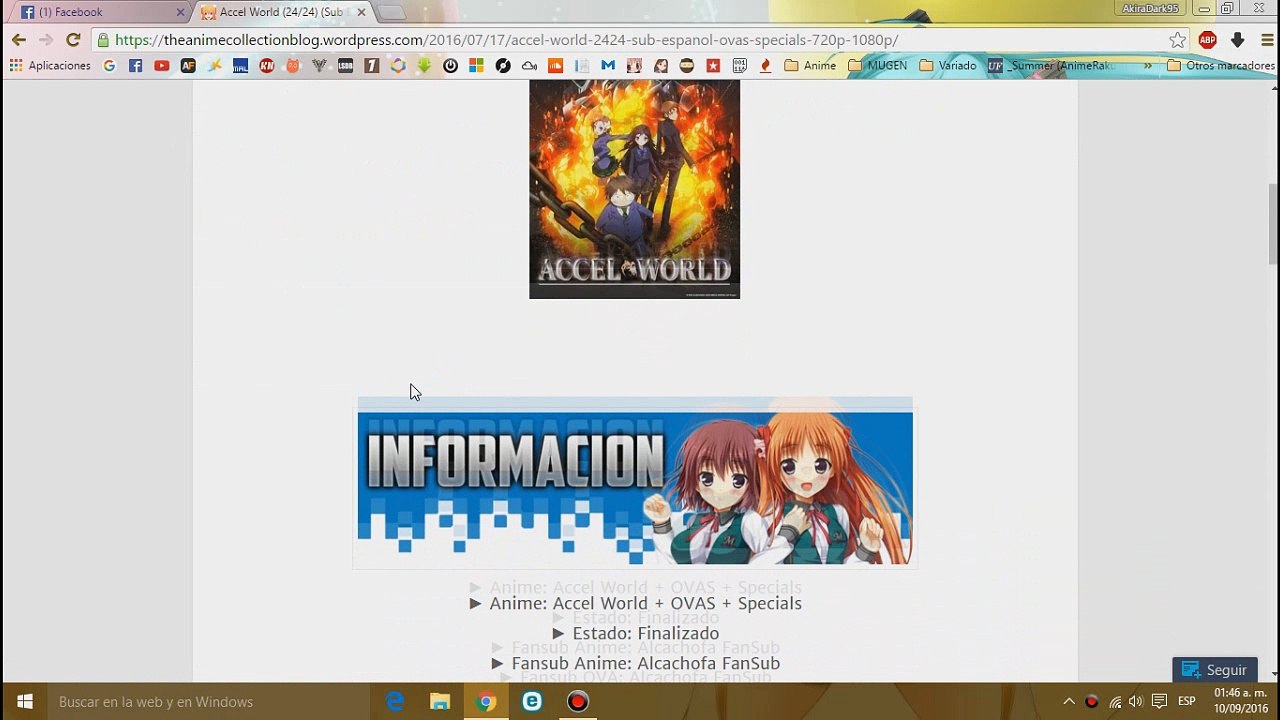Click the Accel World cover image
The image size is (1280, 720).
(x=634, y=189)
